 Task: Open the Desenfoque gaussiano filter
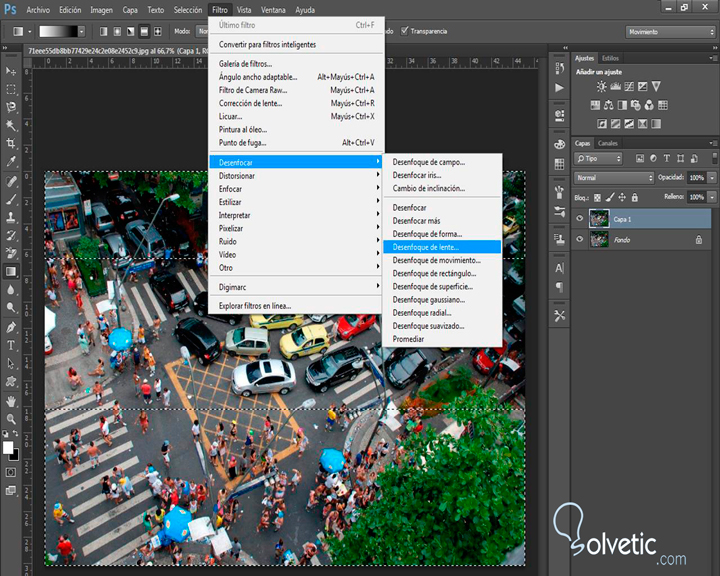click(428, 299)
